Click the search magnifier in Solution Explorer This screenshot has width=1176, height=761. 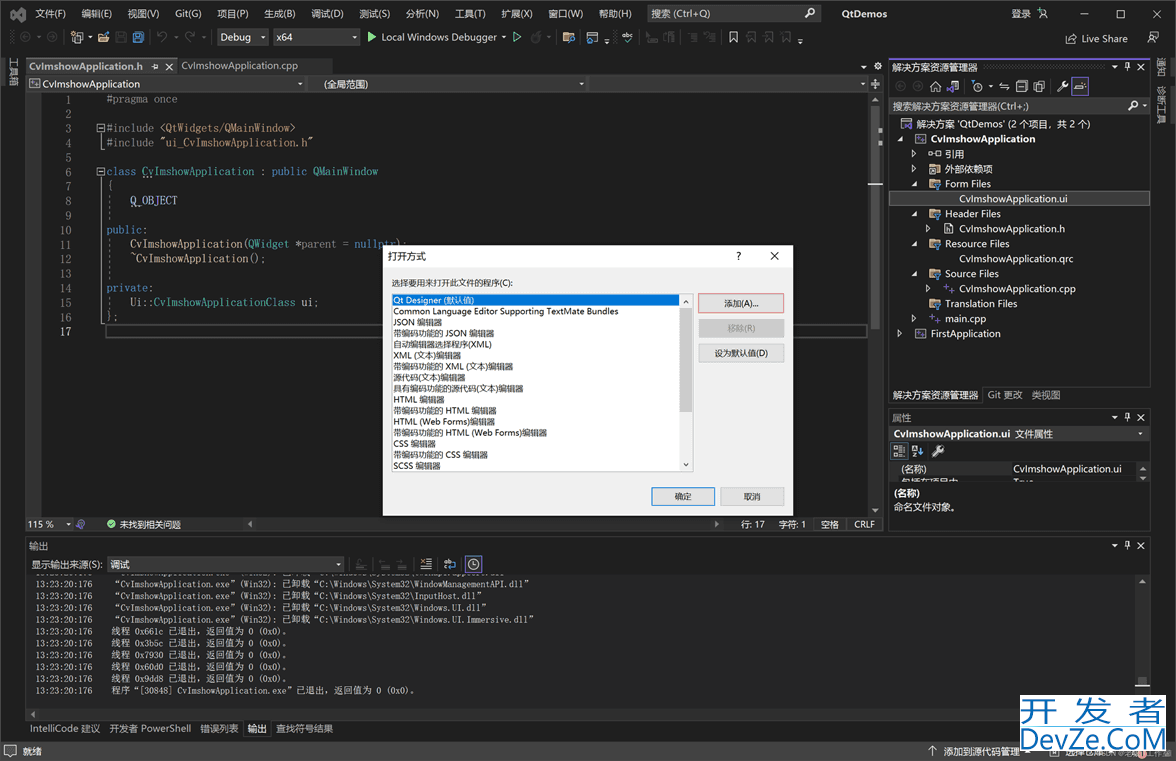[1132, 106]
